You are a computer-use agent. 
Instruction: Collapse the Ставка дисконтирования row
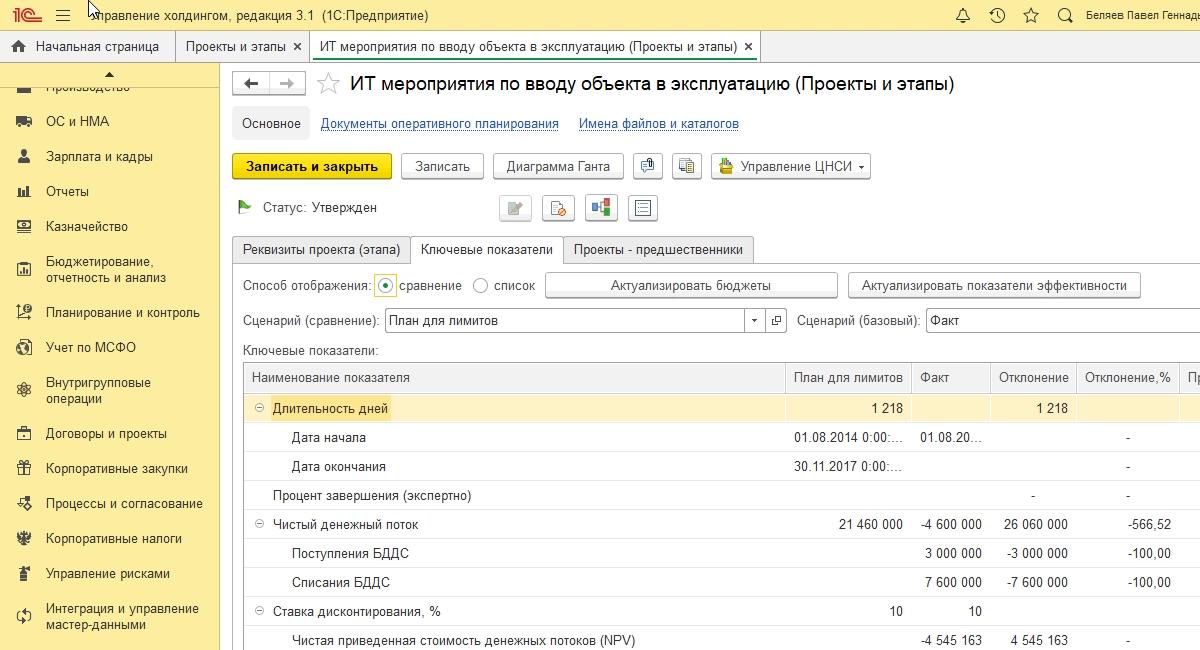click(x=259, y=611)
